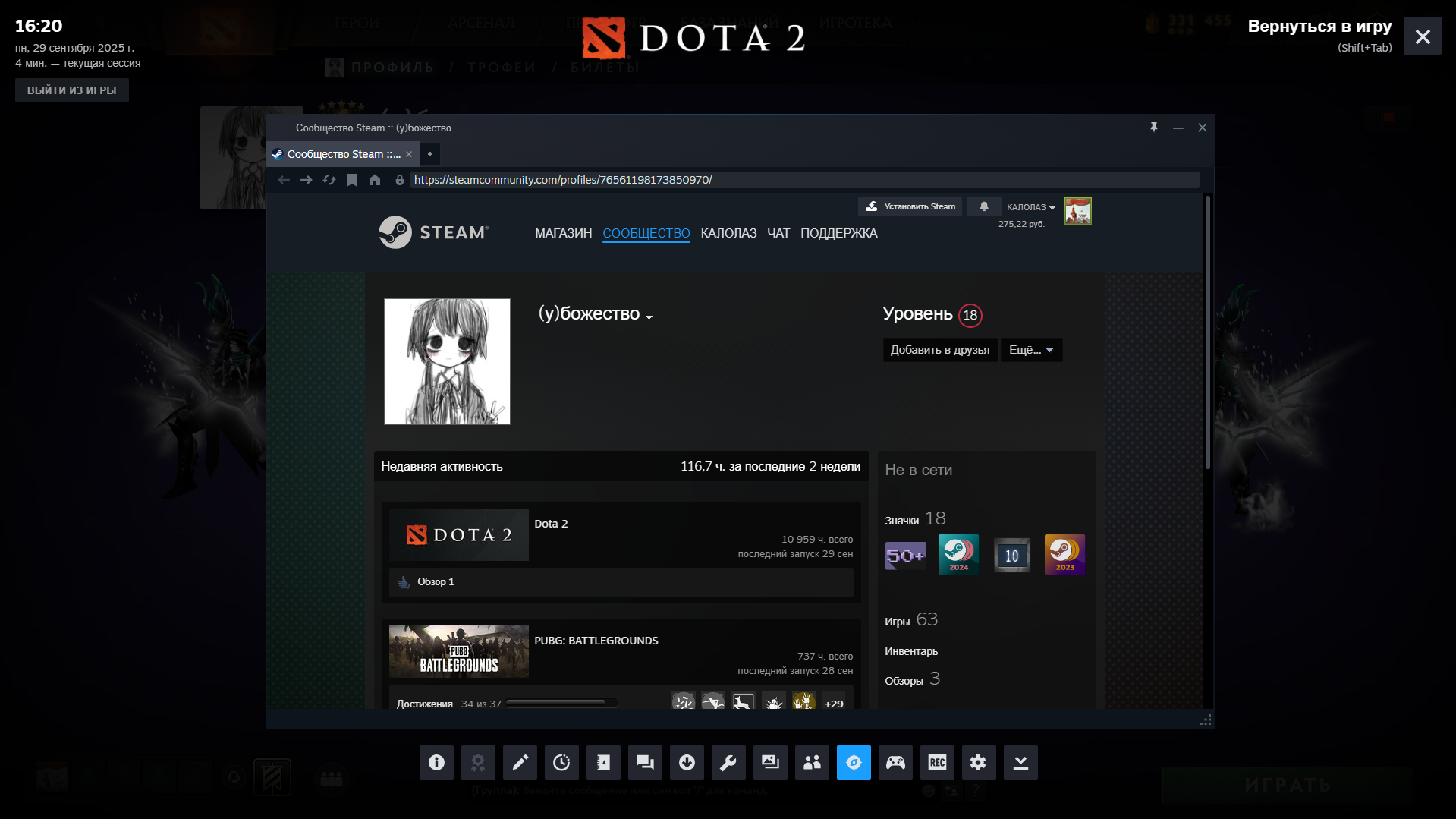Open the discussions chat bubbles icon
The width and height of the screenshot is (1456, 819).
(x=645, y=762)
